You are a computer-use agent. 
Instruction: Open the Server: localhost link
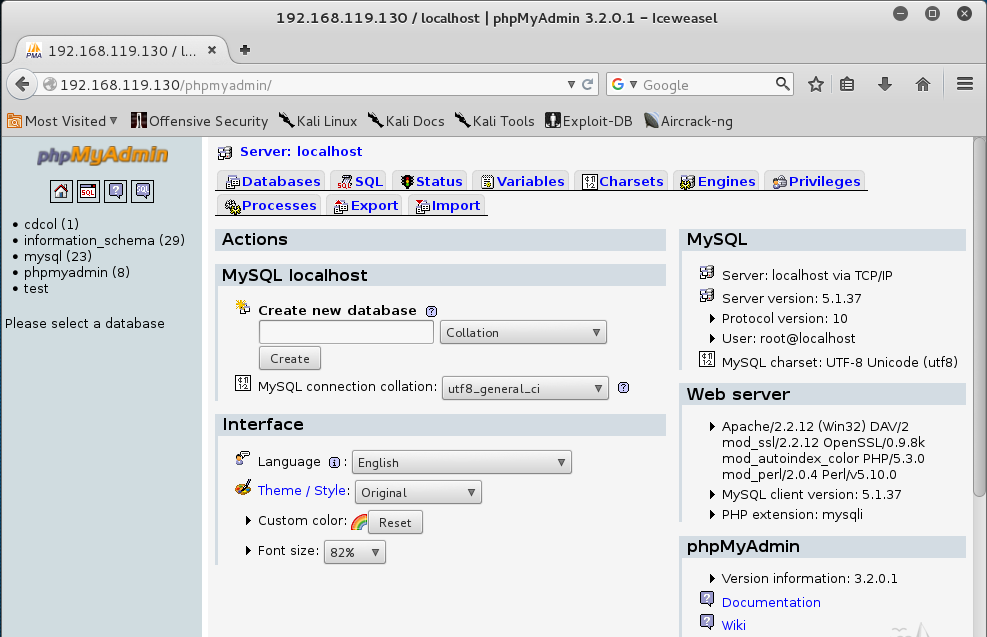click(x=301, y=152)
